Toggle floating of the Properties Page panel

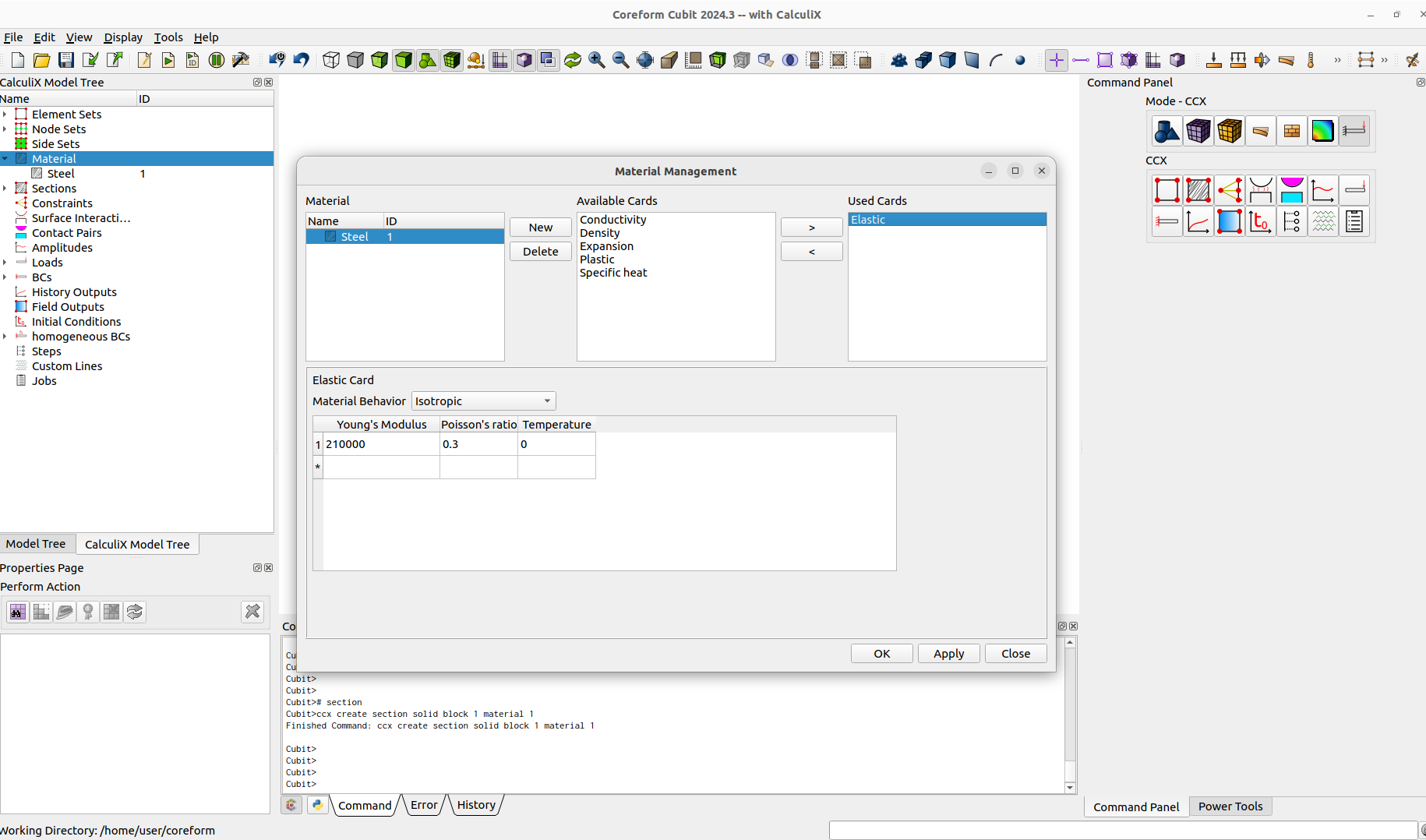(257, 567)
